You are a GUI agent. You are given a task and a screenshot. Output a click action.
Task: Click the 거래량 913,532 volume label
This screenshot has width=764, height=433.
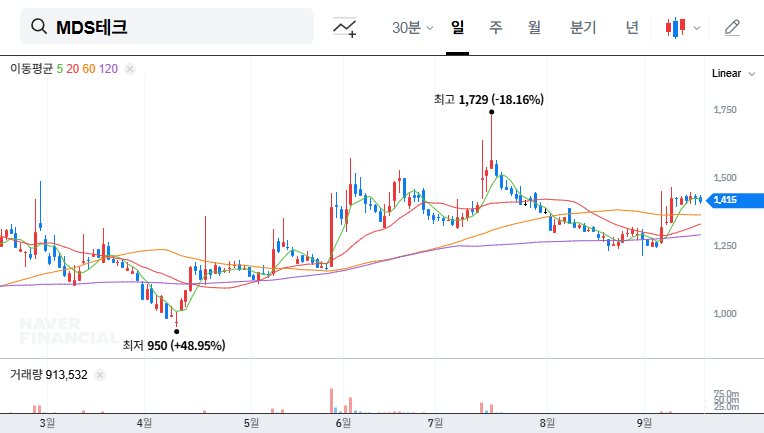click(49, 375)
